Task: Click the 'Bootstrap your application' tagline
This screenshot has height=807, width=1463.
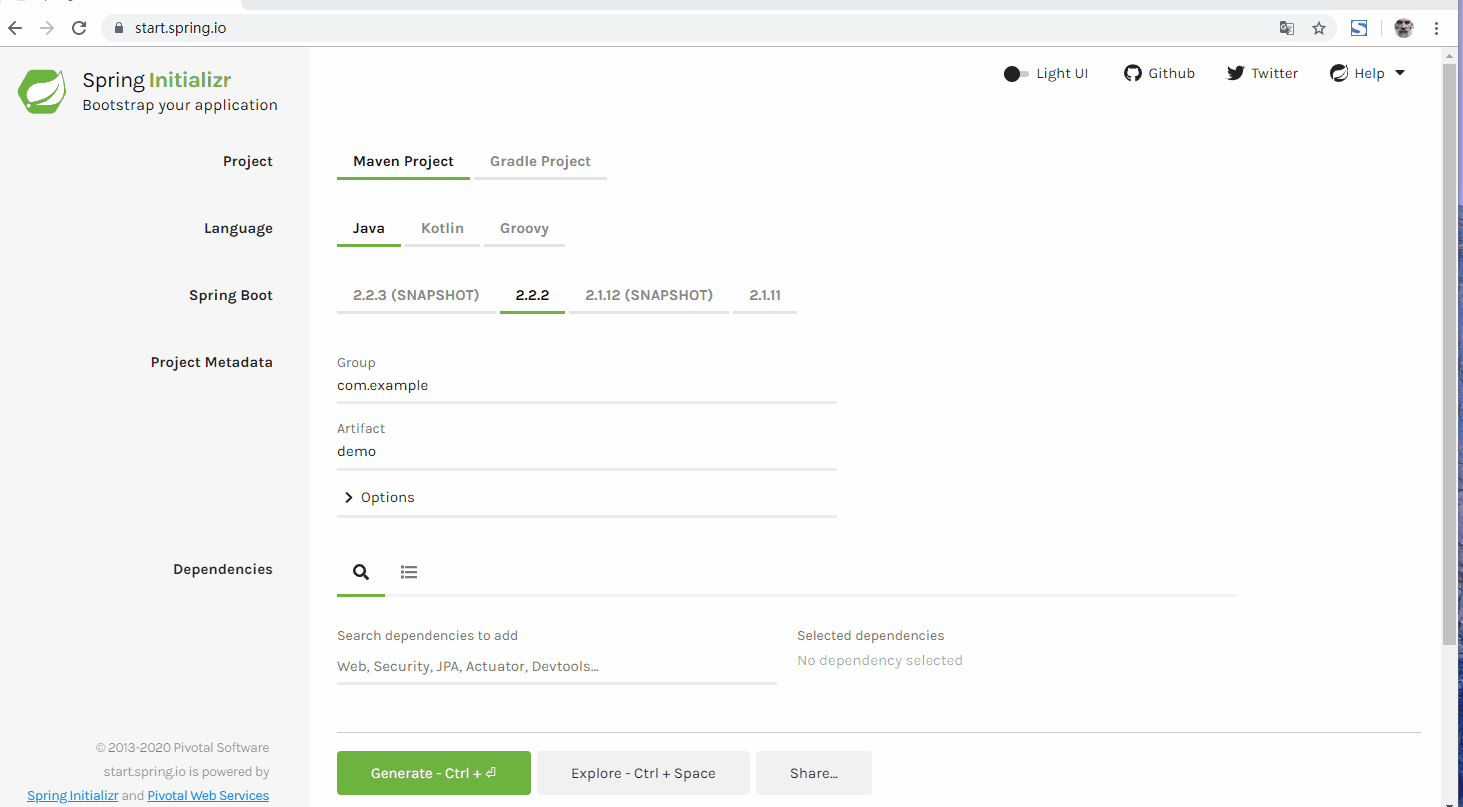Action: [180, 105]
